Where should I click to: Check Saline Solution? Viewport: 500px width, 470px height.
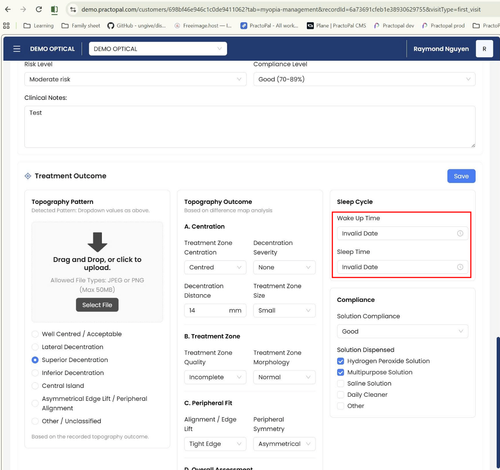click(x=340, y=384)
